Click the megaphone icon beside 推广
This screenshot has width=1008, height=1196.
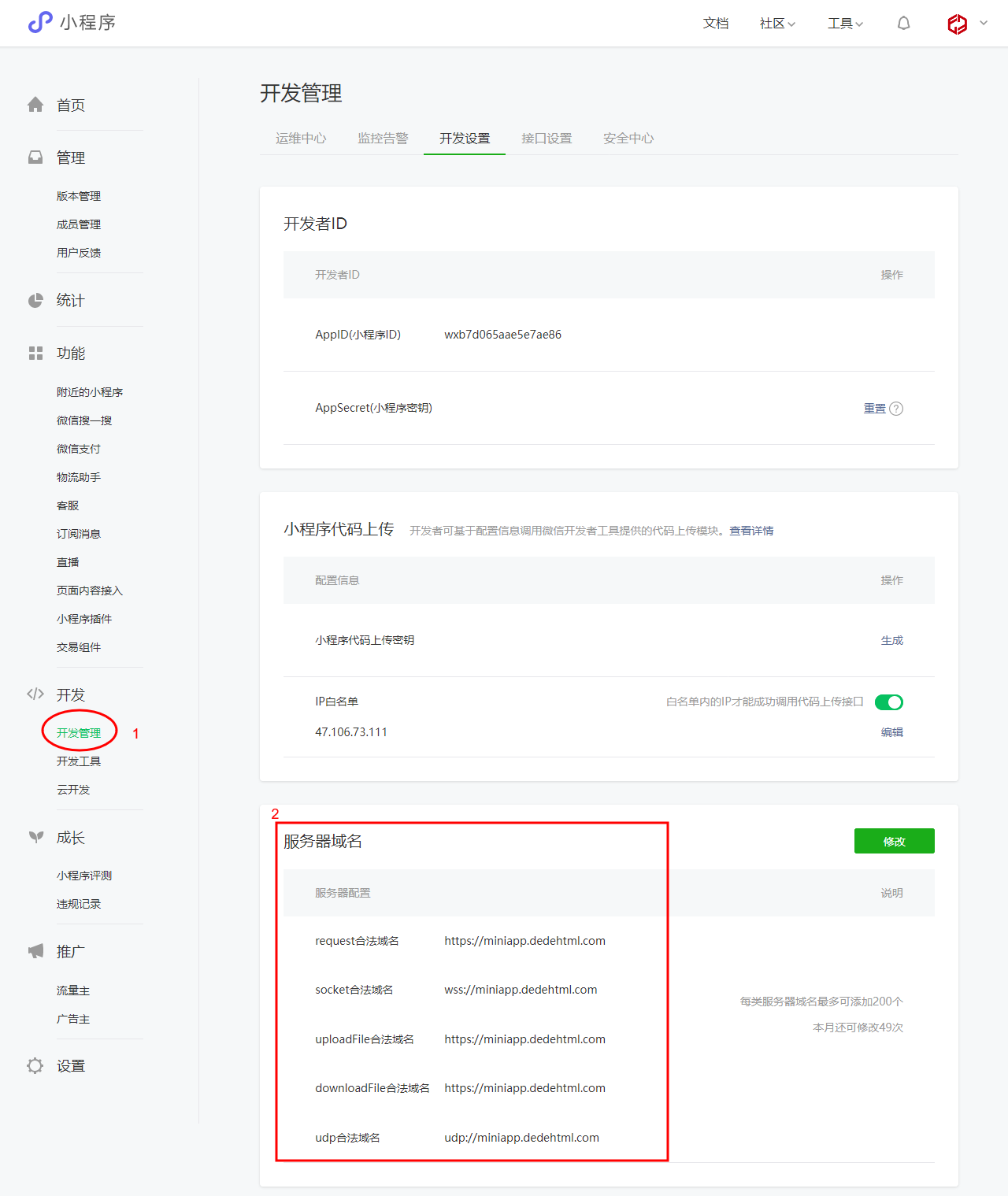pyautogui.click(x=35, y=951)
